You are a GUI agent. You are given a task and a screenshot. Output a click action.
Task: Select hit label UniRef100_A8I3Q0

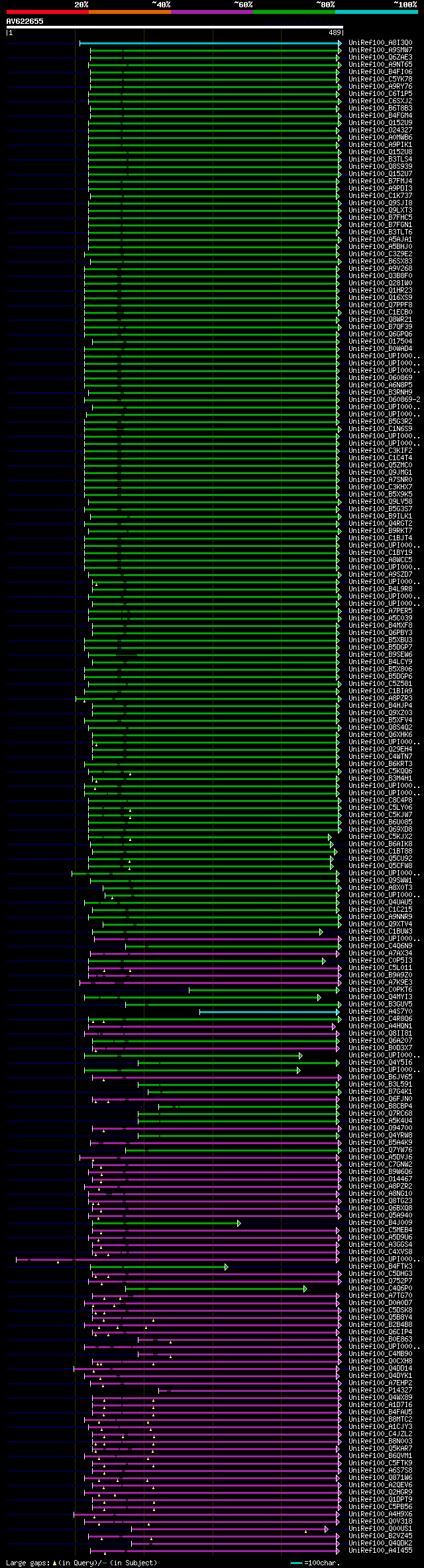coord(380,43)
